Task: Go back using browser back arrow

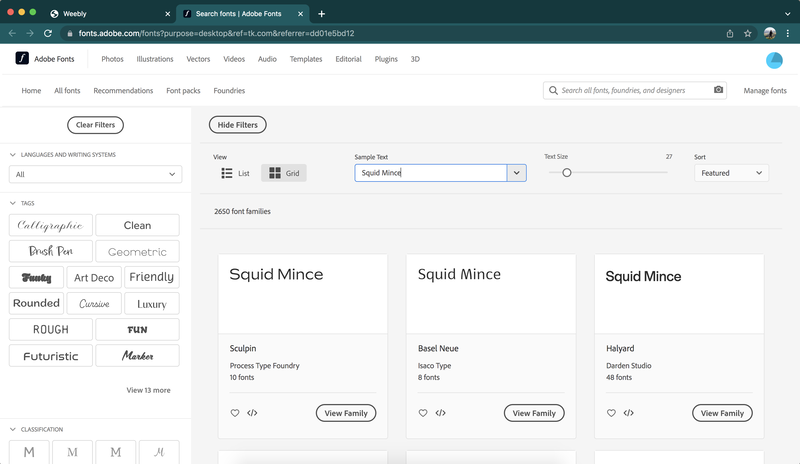Action: [x=12, y=33]
